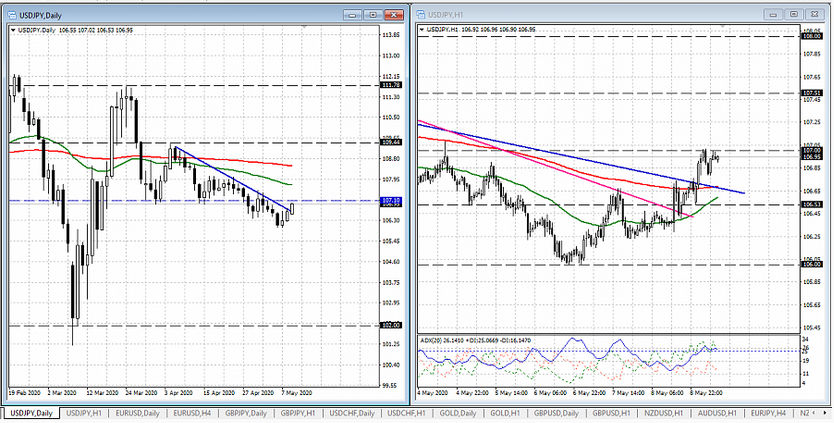Minimize the USDJPY,Daily chart window
Viewport: 834px width, 423px height.
coord(352,14)
